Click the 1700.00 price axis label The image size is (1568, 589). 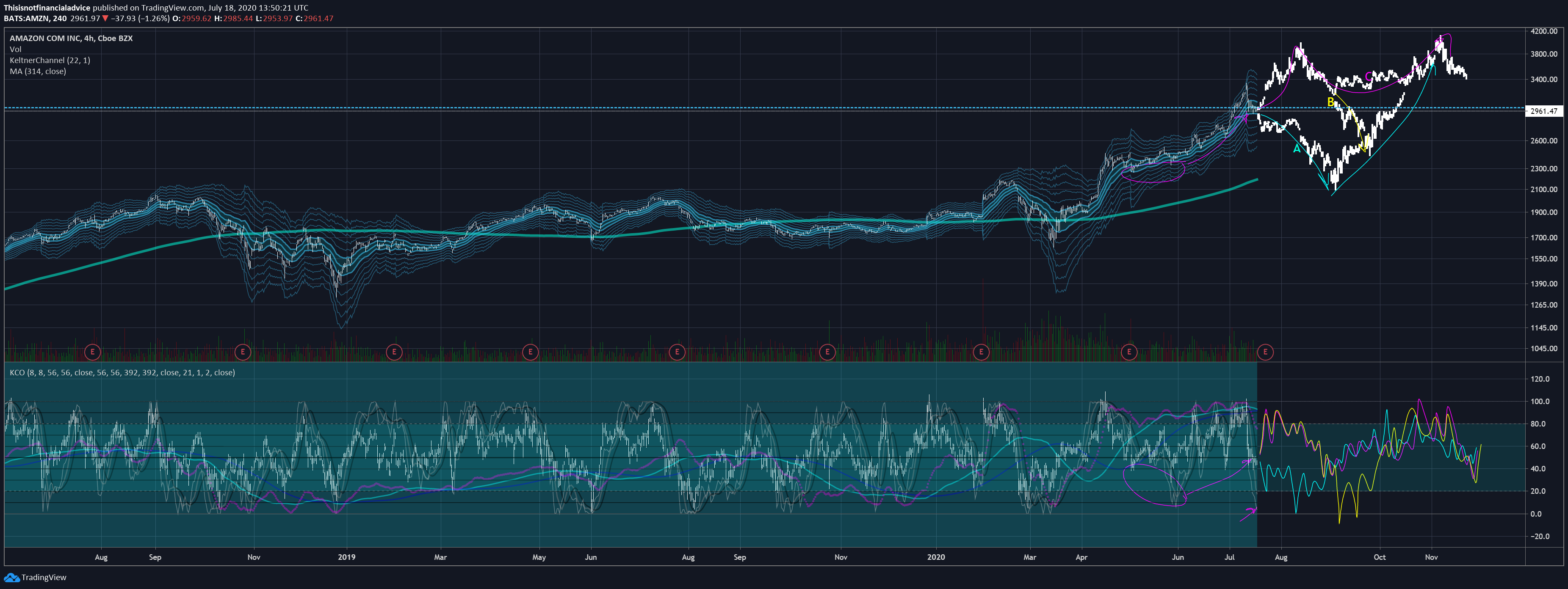point(1544,237)
